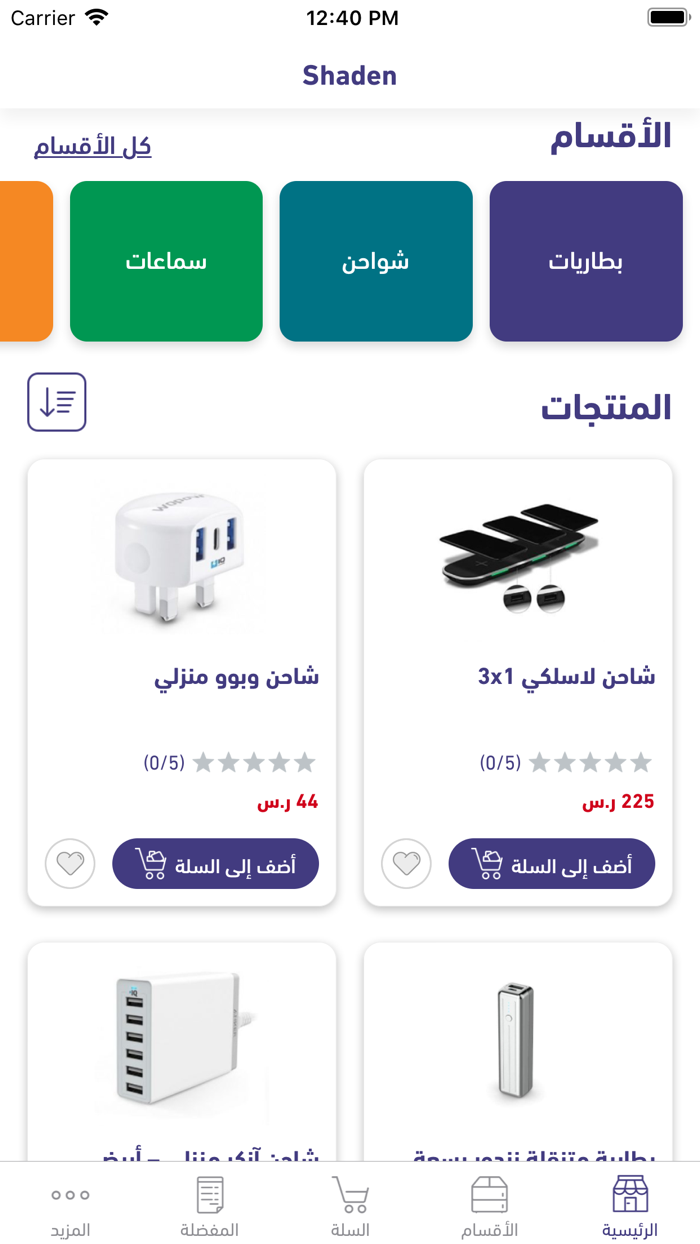Go to the المفضلة favorites tab
Screen dimensions: 700x1244
(x=210, y=1206)
